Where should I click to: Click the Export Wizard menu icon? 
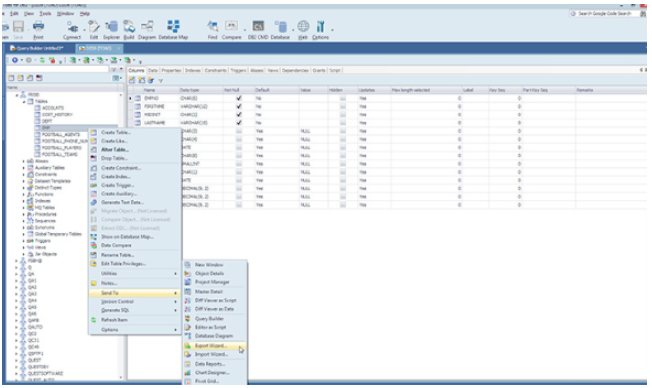(188, 346)
